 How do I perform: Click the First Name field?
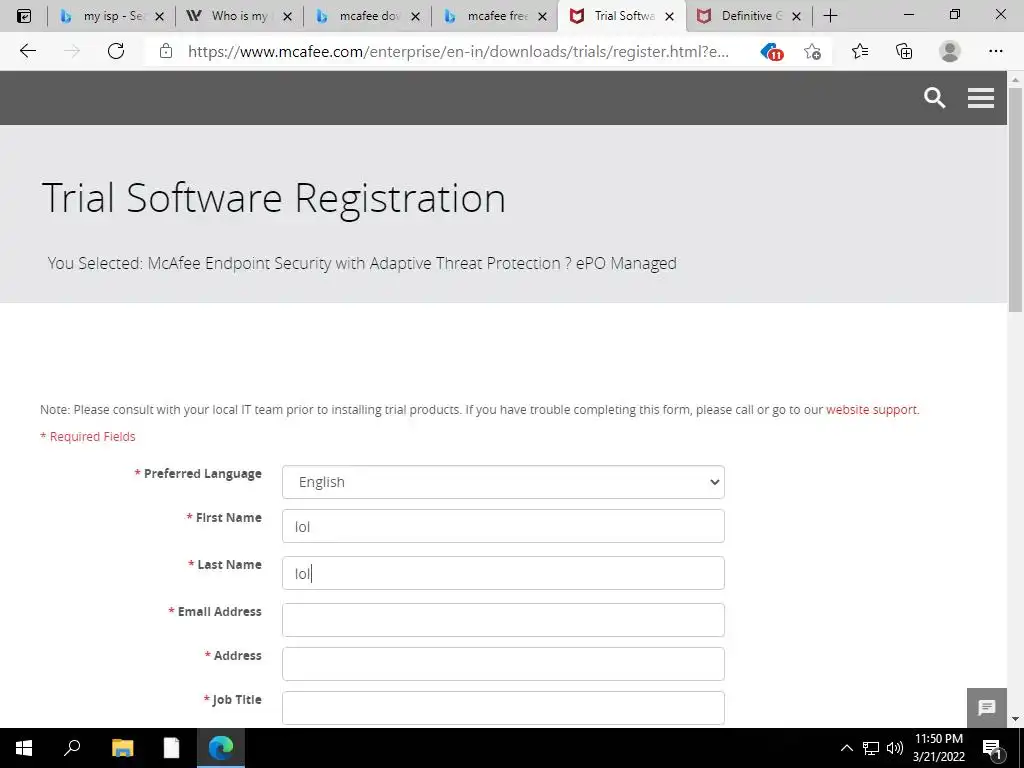tap(503, 526)
